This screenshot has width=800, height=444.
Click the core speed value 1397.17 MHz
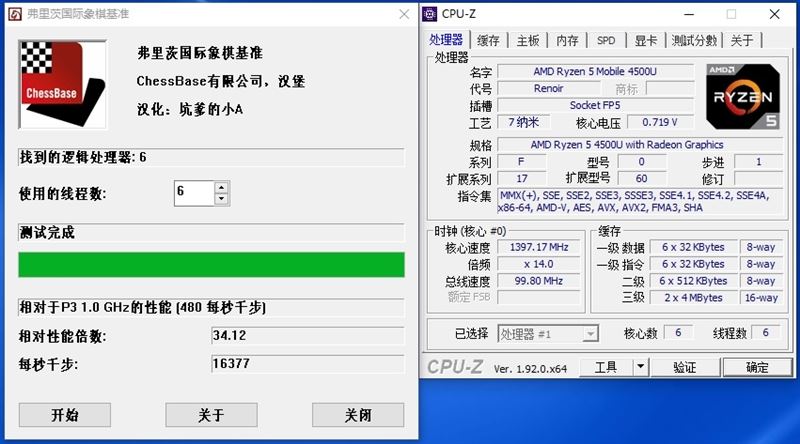[x=539, y=247]
